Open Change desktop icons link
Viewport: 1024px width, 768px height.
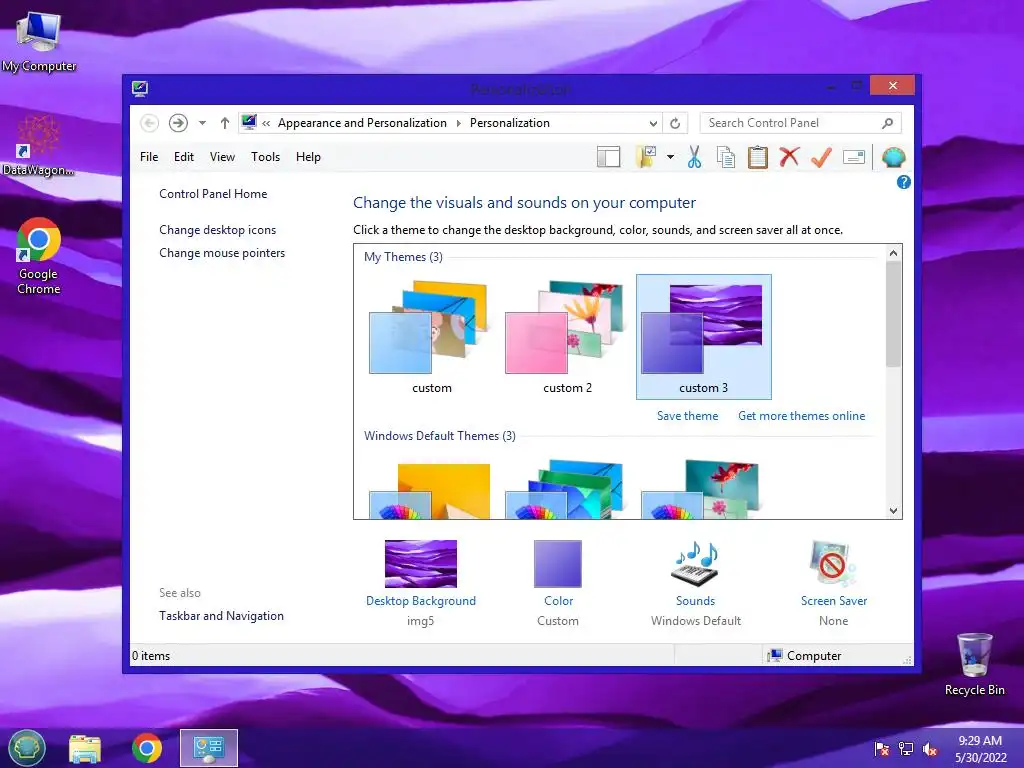pyautogui.click(x=217, y=230)
